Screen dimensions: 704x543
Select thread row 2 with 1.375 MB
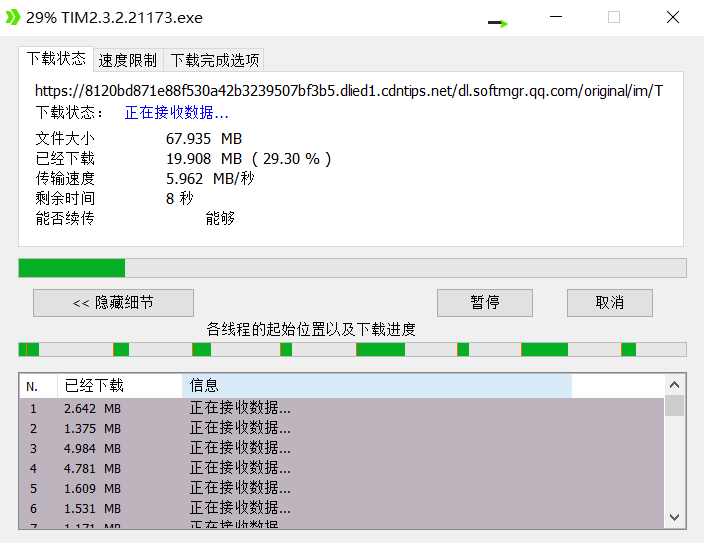pos(341,428)
